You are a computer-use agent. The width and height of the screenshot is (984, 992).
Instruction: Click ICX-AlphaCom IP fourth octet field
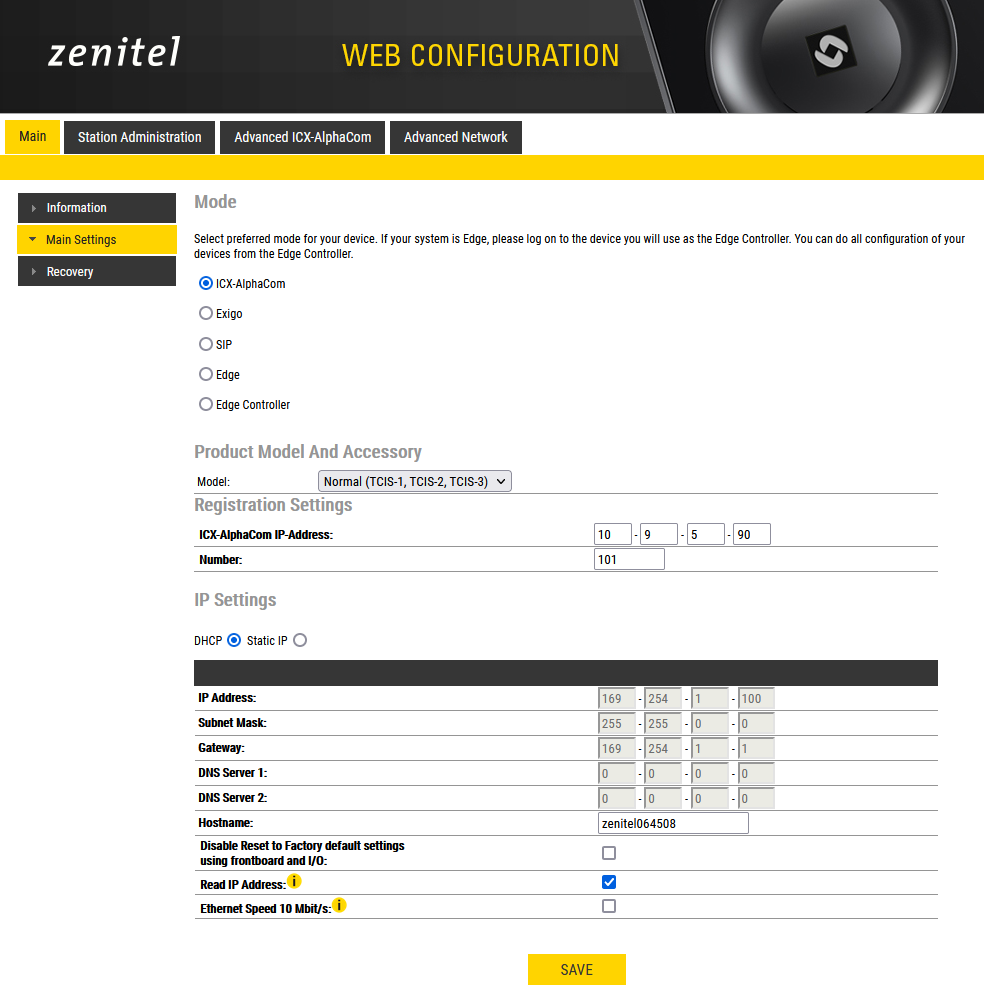(x=752, y=534)
